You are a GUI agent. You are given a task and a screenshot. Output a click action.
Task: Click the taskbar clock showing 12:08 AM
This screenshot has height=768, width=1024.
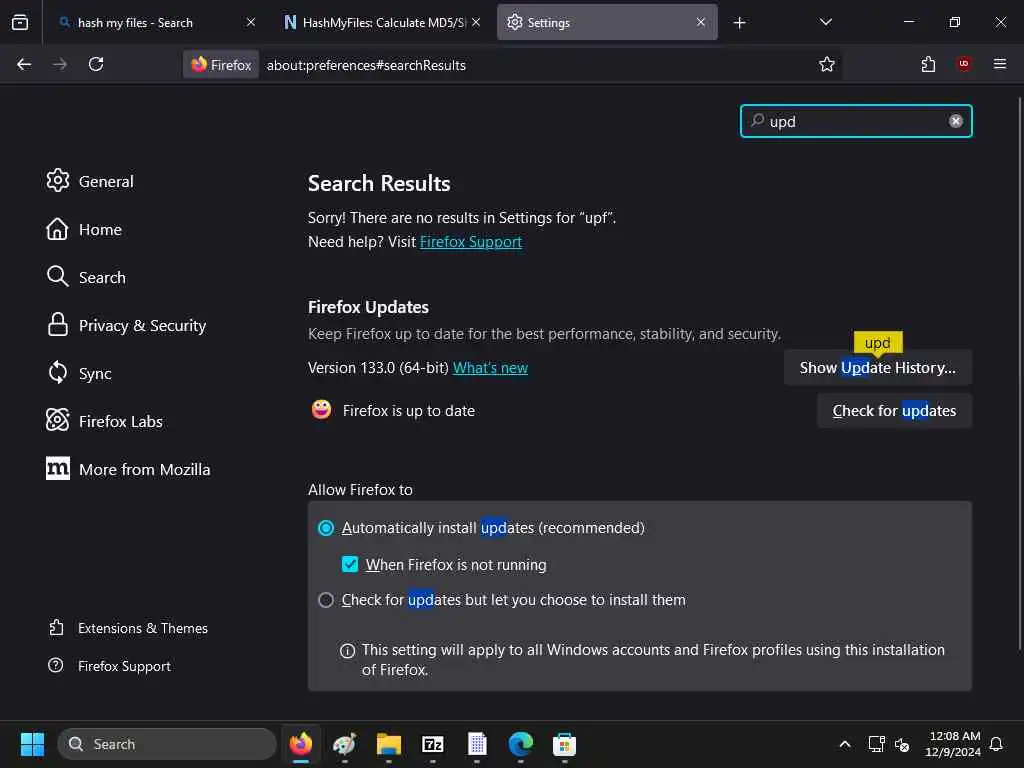[x=953, y=744]
